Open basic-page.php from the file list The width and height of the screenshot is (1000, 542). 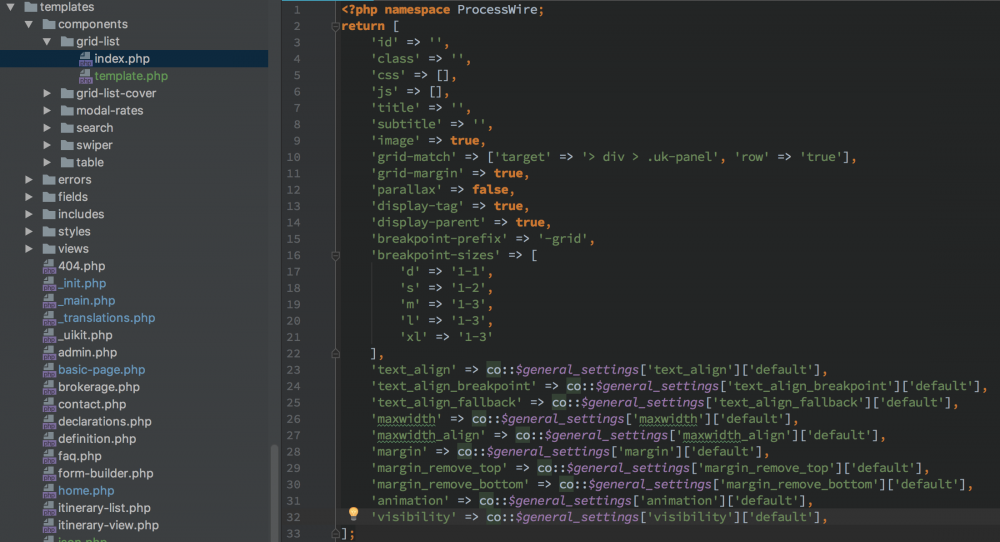coord(101,370)
